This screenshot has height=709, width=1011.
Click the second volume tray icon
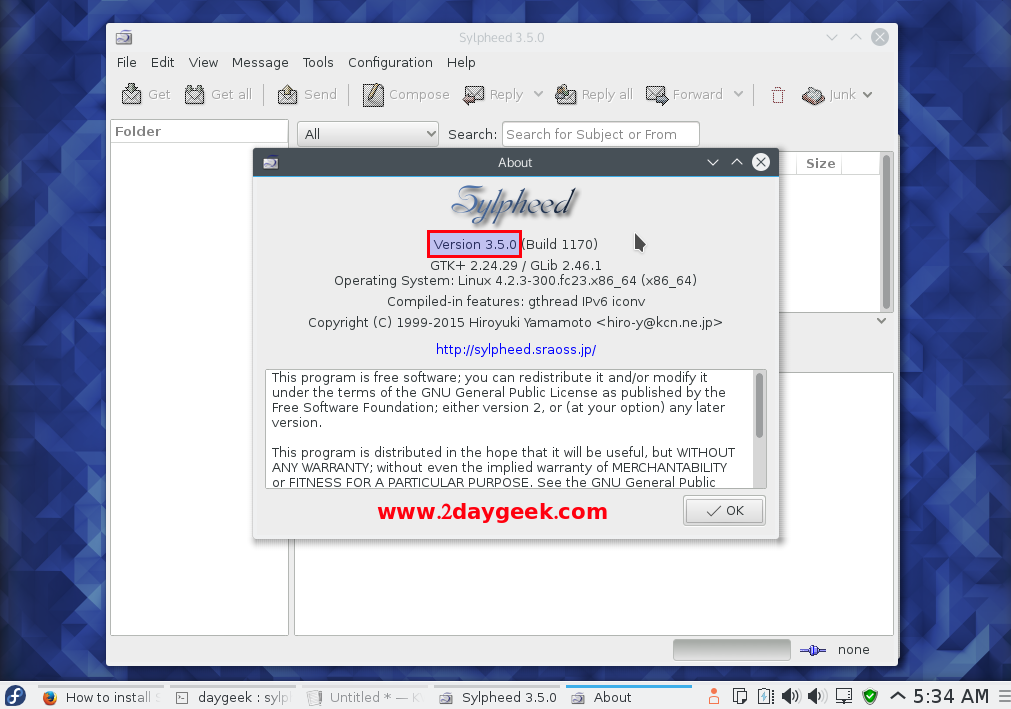click(817, 696)
